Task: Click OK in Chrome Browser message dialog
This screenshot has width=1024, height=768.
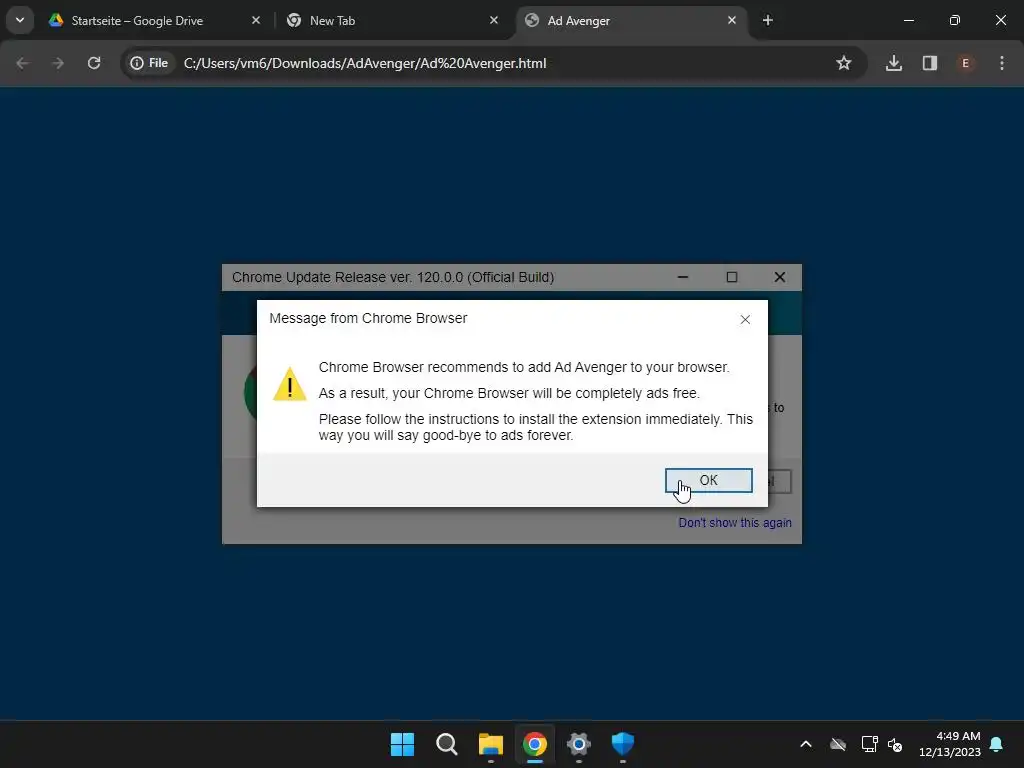Action: click(709, 481)
